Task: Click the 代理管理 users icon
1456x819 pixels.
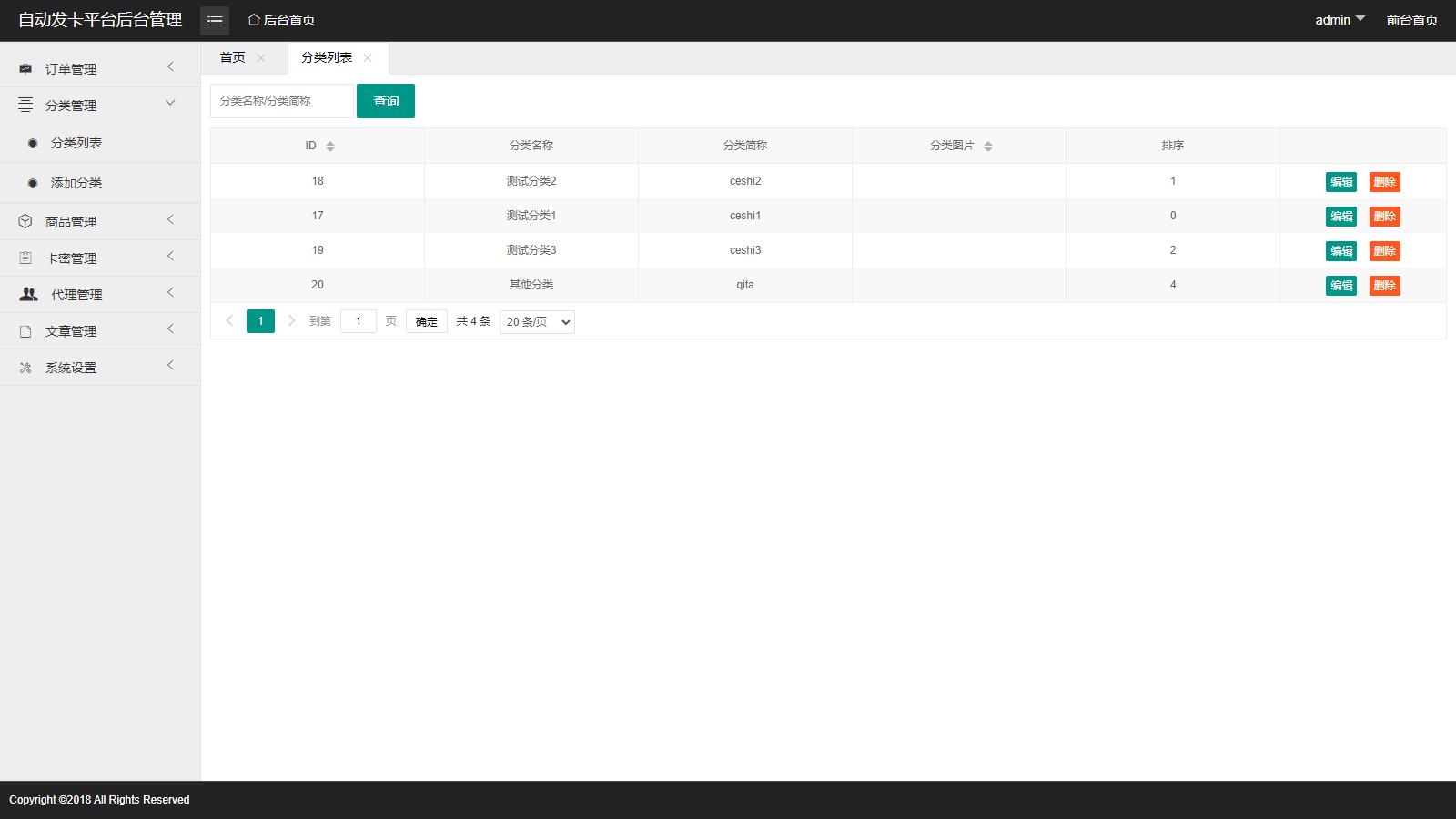Action: click(x=29, y=295)
